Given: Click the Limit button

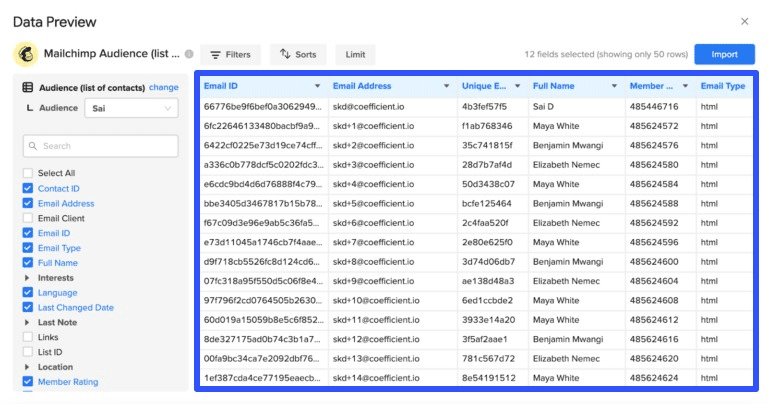Looking at the screenshot, I should (x=355, y=54).
